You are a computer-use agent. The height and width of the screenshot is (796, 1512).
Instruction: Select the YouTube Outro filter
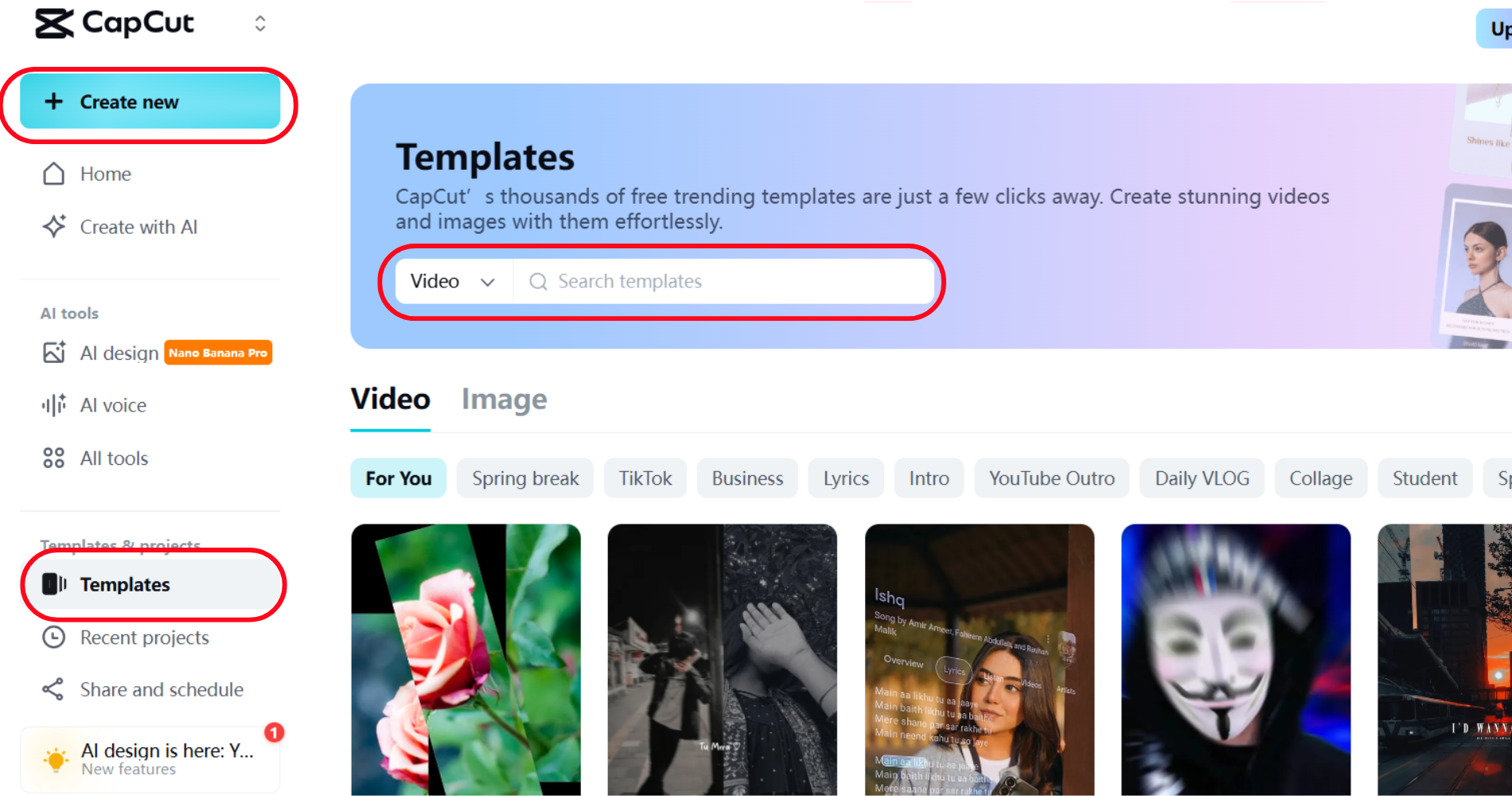coord(1051,478)
